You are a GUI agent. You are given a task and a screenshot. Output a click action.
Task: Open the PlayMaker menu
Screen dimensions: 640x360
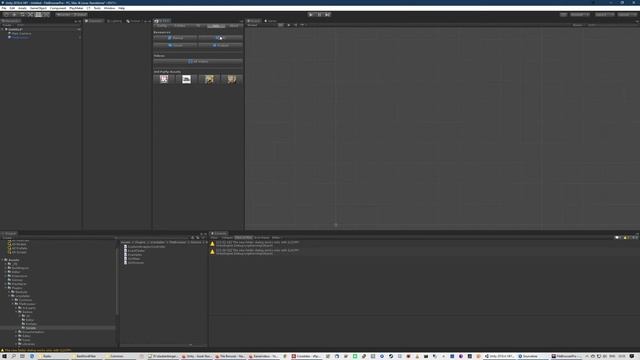76,8
